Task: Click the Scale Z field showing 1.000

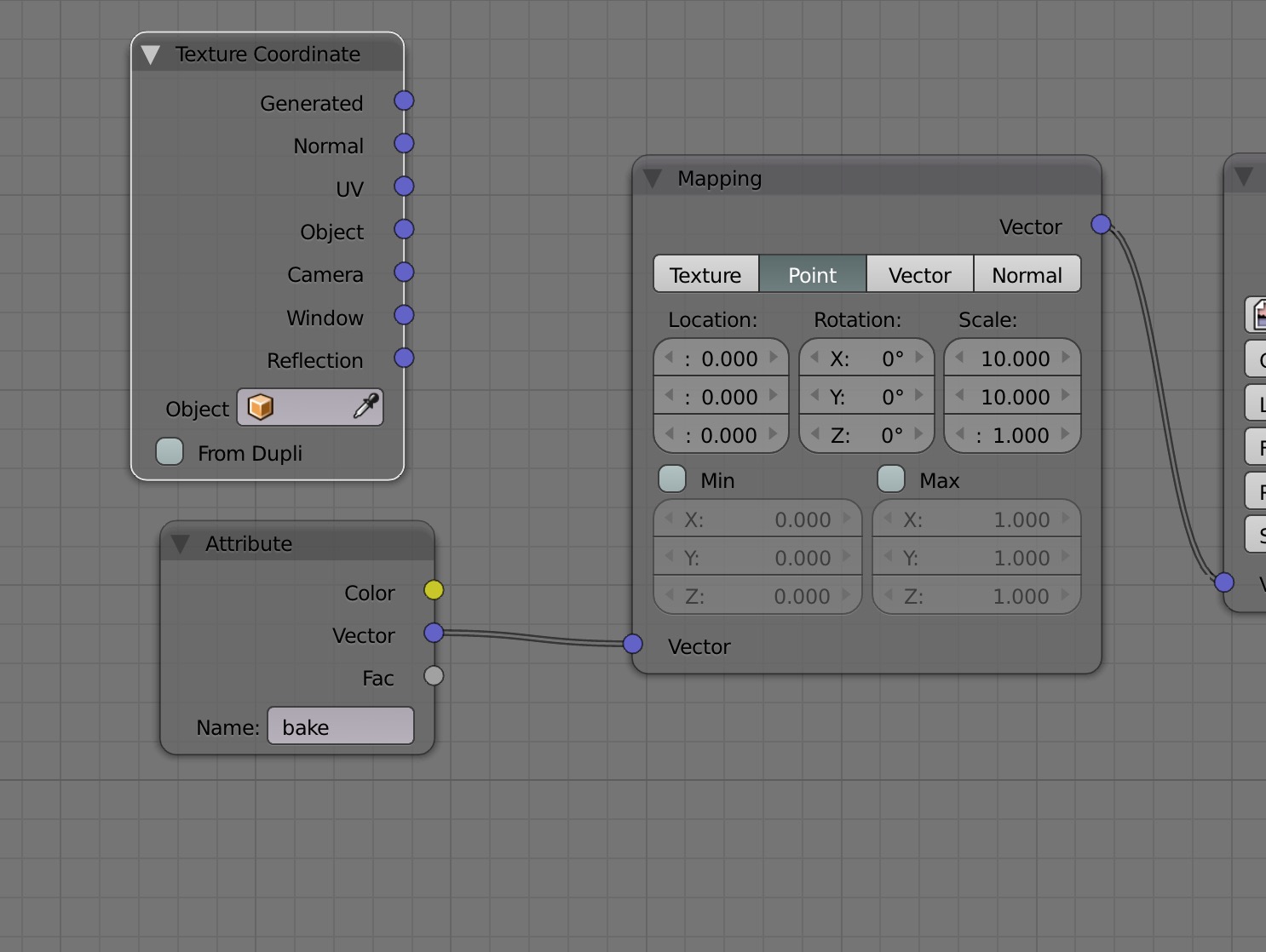Action: coord(1013,435)
